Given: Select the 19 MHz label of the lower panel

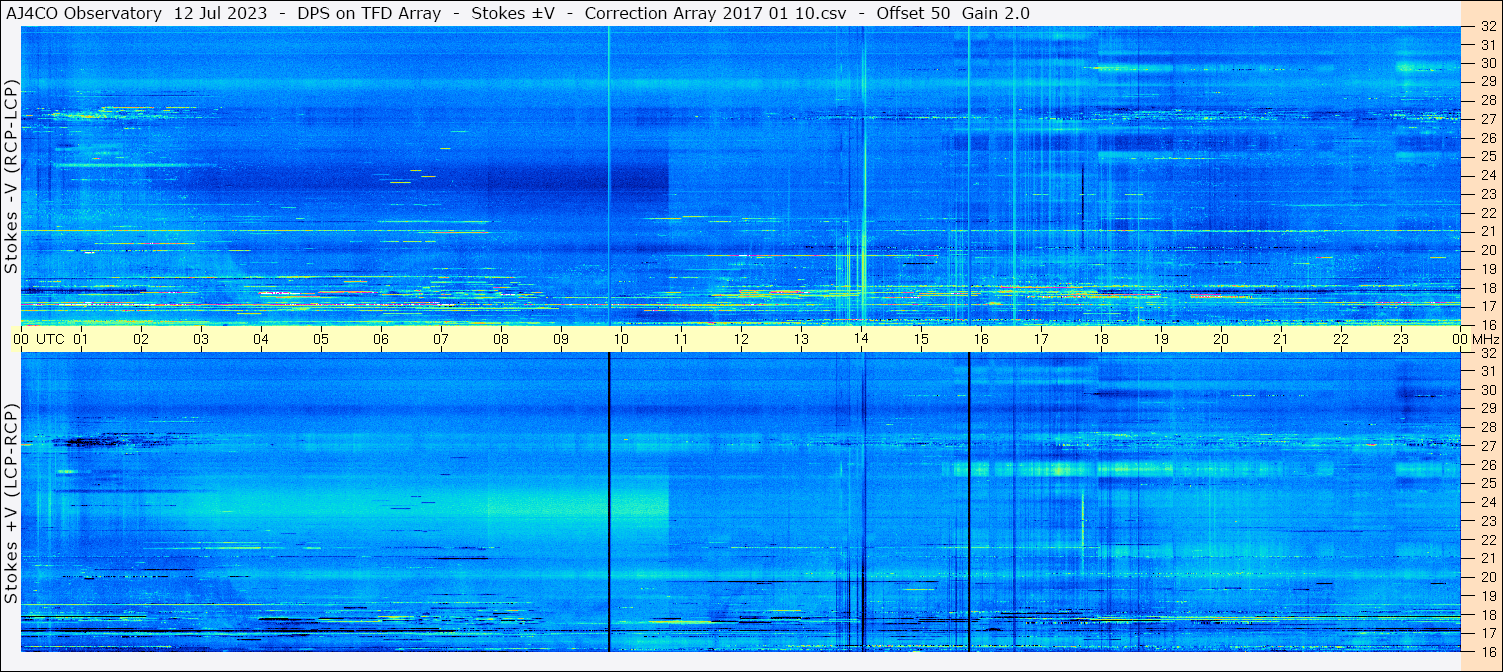Looking at the screenshot, I should tap(1488, 596).
